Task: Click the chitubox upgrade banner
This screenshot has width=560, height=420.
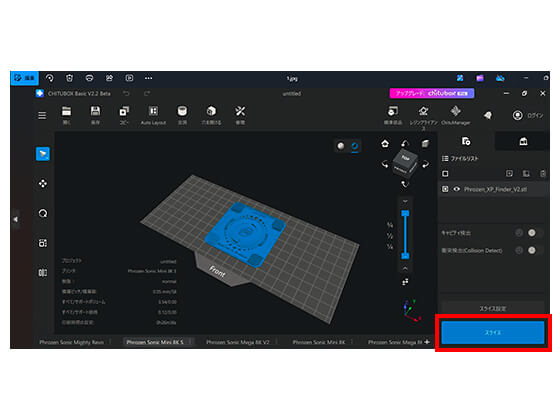Action: [432, 93]
